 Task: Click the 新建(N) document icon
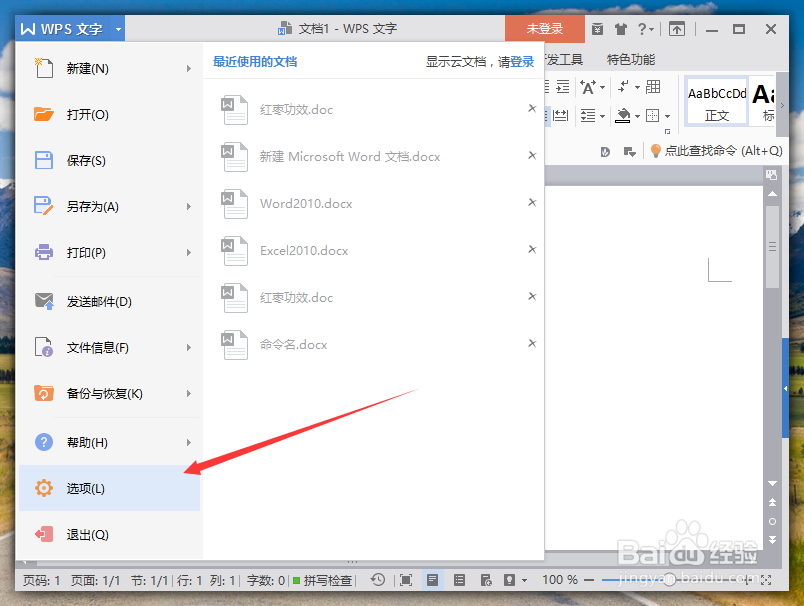click(x=44, y=68)
